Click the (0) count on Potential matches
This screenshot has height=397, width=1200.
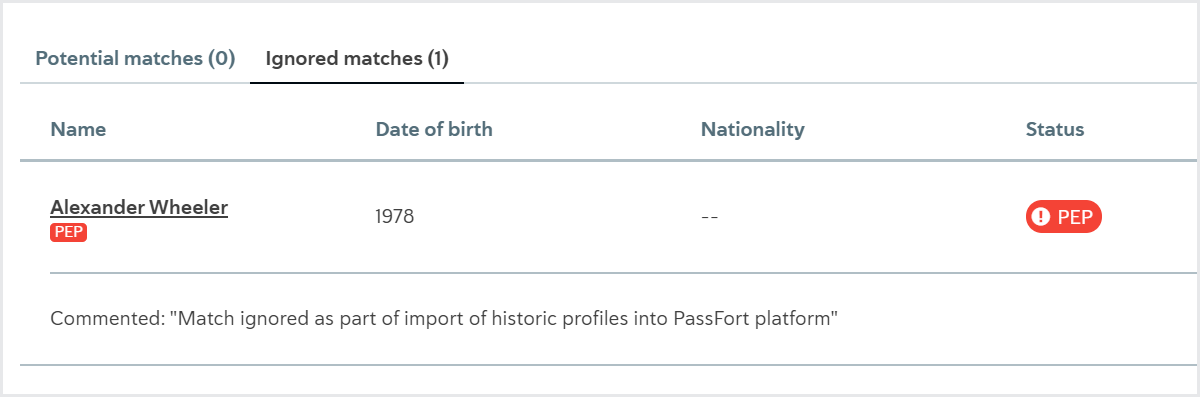(221, 59)
